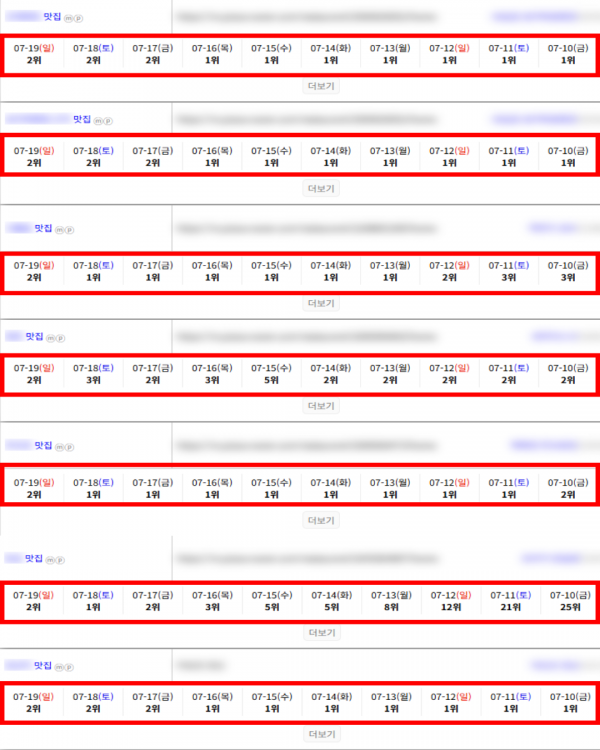Open the 'm' icon in second 맛집 row

pos(98,121)
